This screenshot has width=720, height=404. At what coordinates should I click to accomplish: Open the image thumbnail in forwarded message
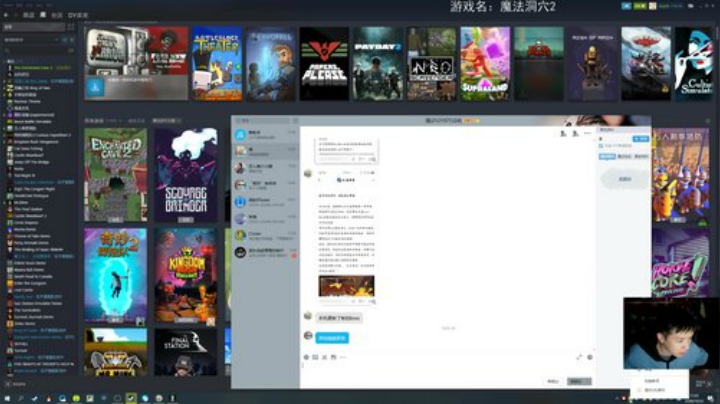pos(346,286)
